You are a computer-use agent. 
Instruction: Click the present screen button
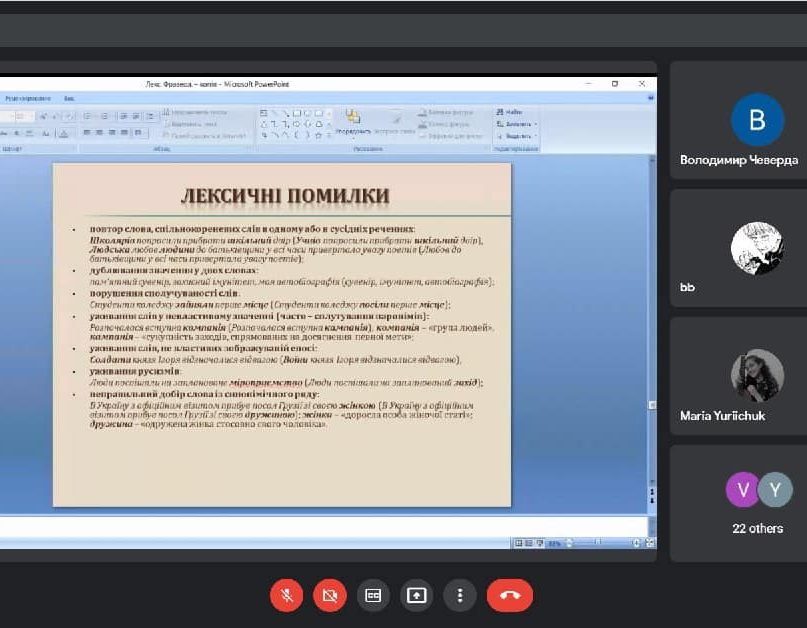click(416, 595)
